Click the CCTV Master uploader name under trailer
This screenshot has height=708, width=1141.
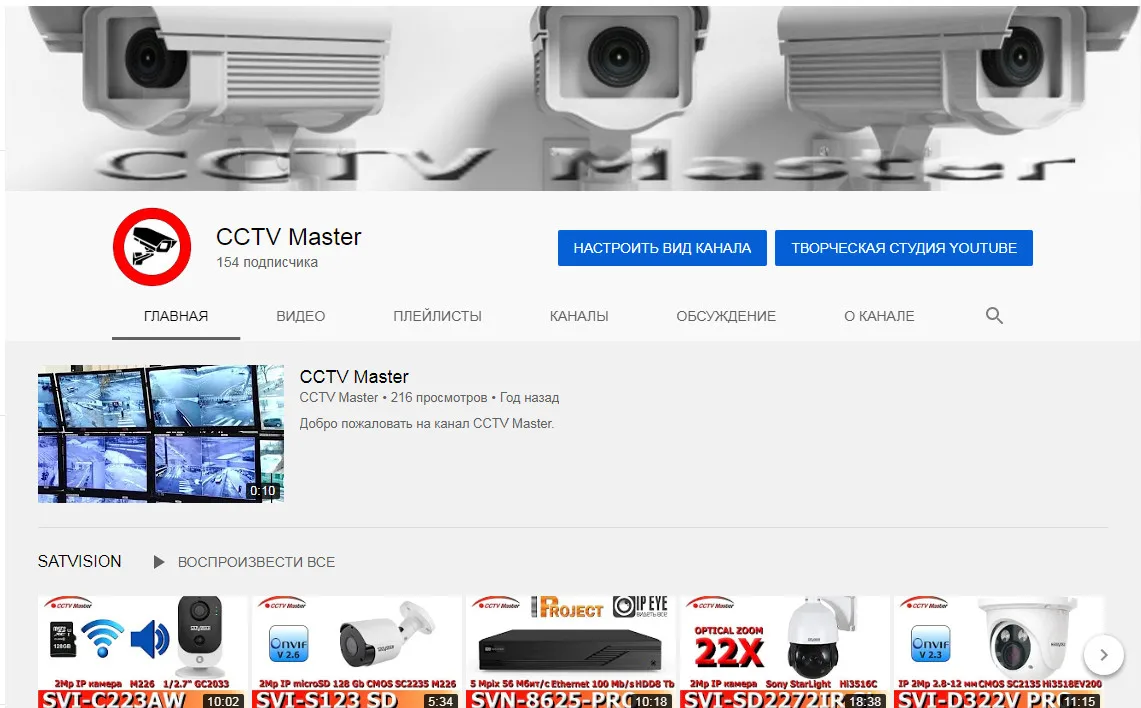click(339, 397)
